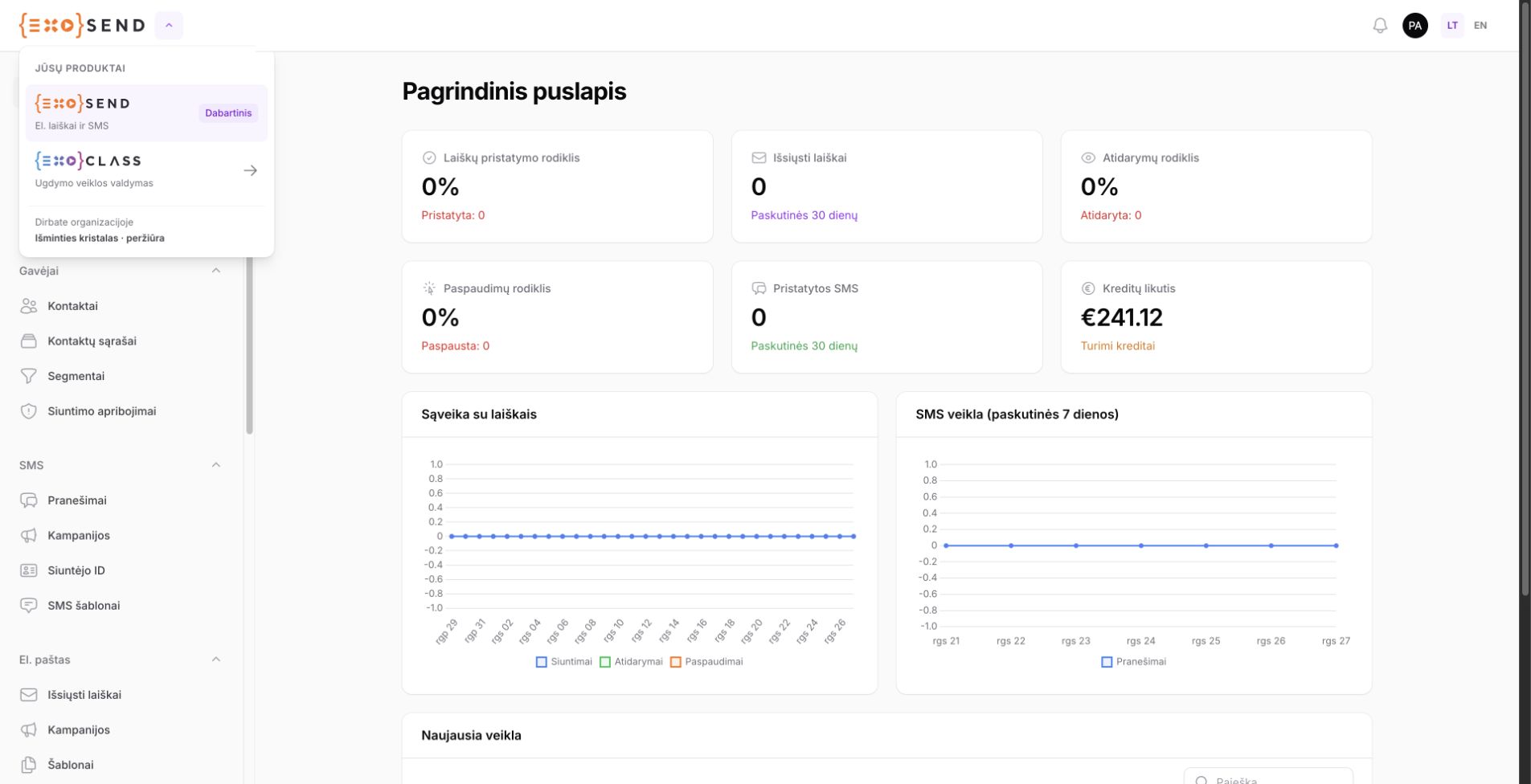Toggle Atidarymai series in chart legend
The image size is (1531, 784).
632,662
